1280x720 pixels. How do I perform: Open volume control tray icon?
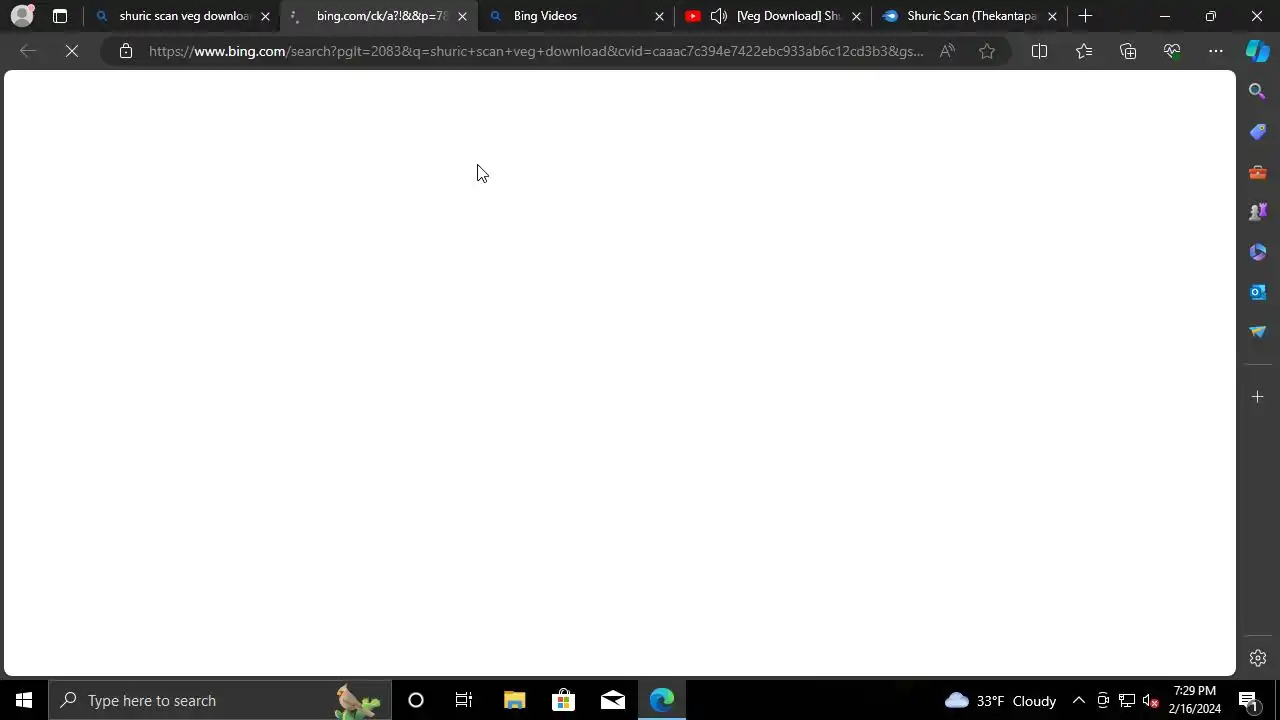tap(1151, 700)
